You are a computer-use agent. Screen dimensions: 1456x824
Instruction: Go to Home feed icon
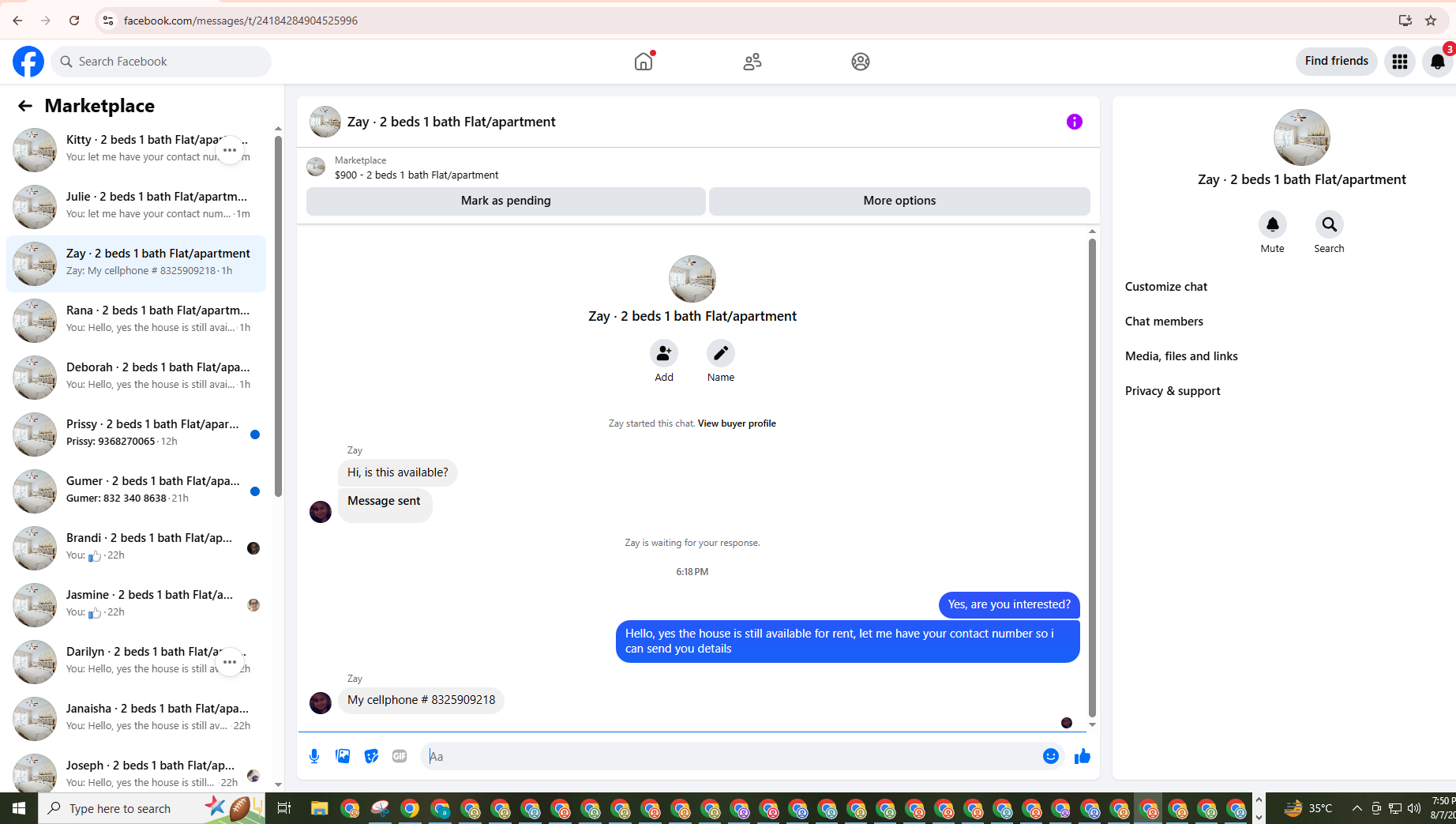click(644, 62)
